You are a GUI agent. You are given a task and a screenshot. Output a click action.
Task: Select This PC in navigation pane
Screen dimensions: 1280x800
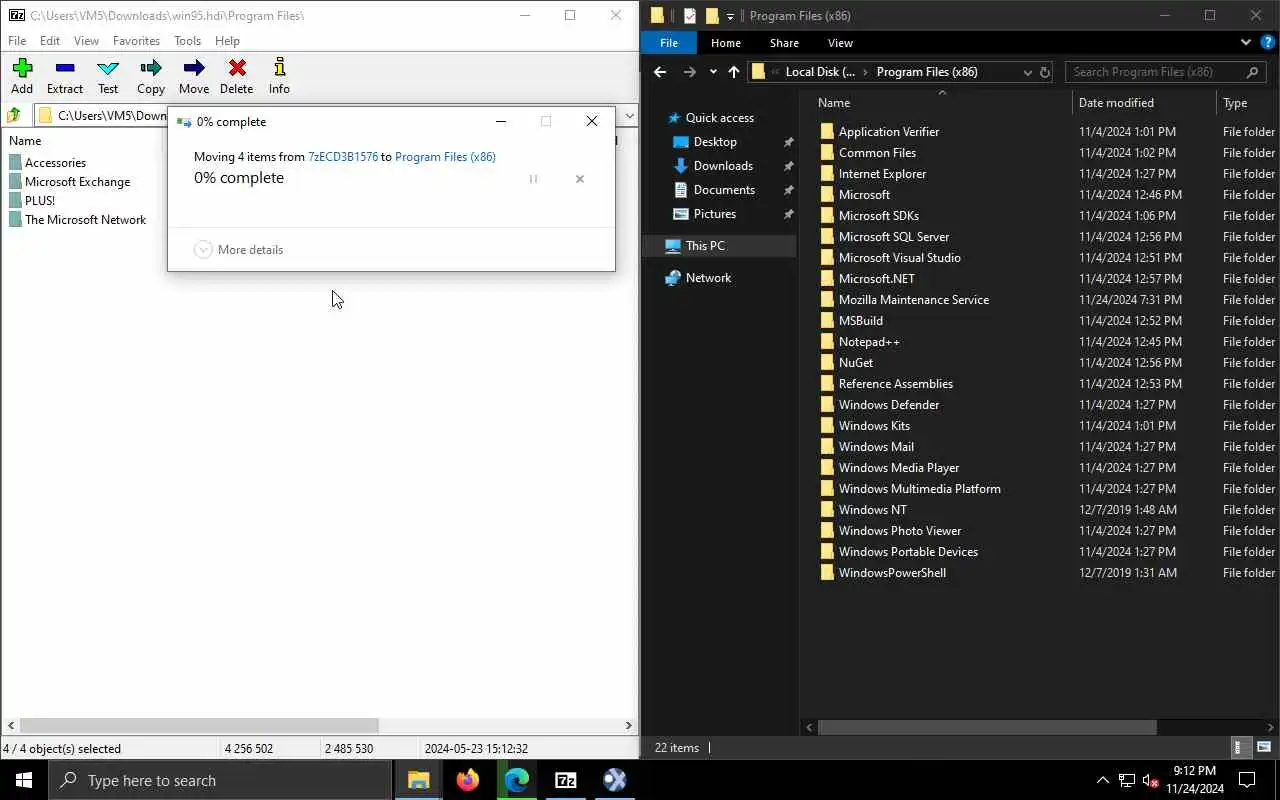click(x=705, y=246)
